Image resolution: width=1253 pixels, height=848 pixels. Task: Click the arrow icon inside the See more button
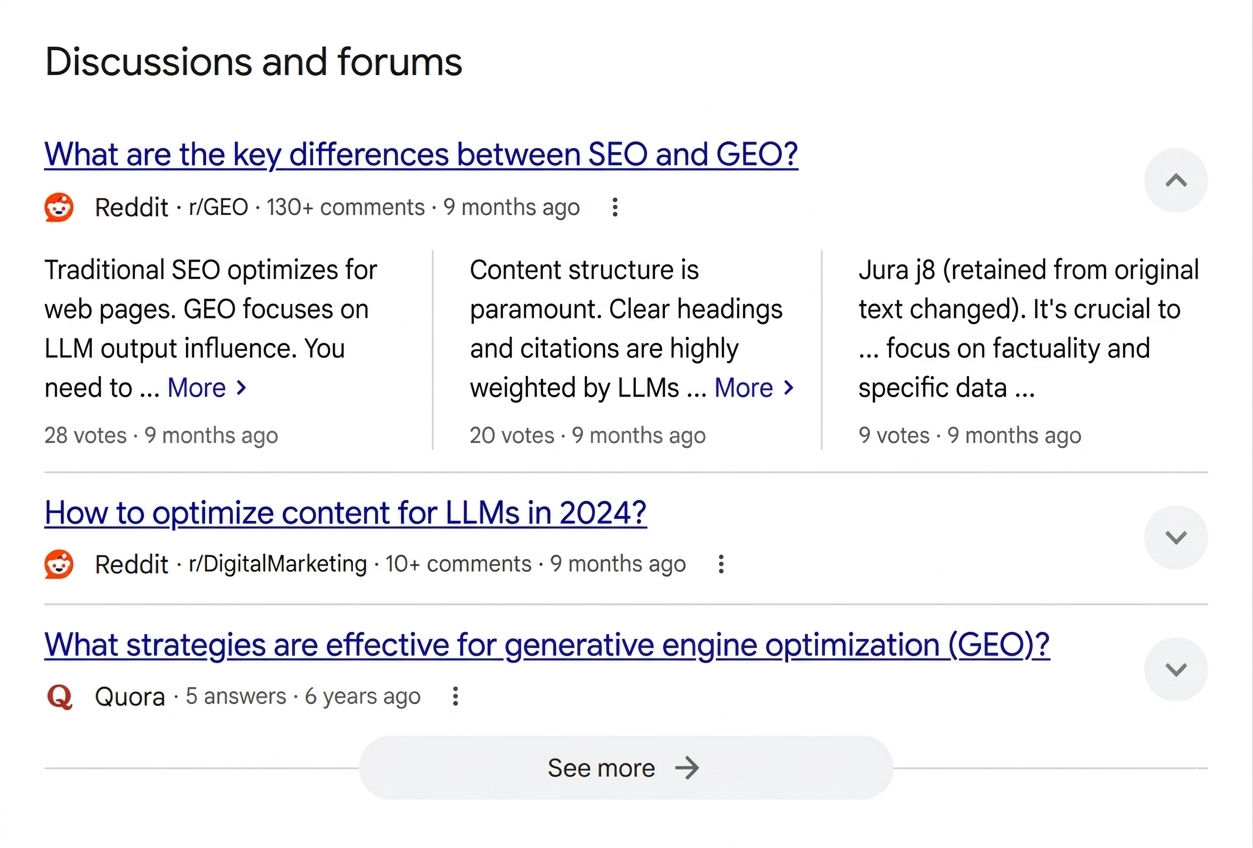point(687,768)
